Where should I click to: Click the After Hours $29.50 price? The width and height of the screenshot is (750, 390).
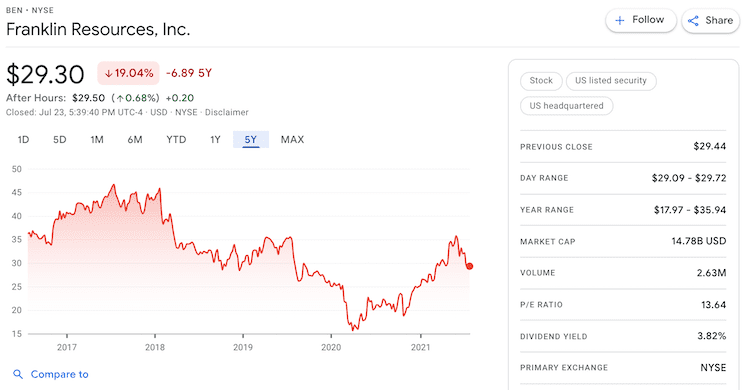tap(88, 98)
